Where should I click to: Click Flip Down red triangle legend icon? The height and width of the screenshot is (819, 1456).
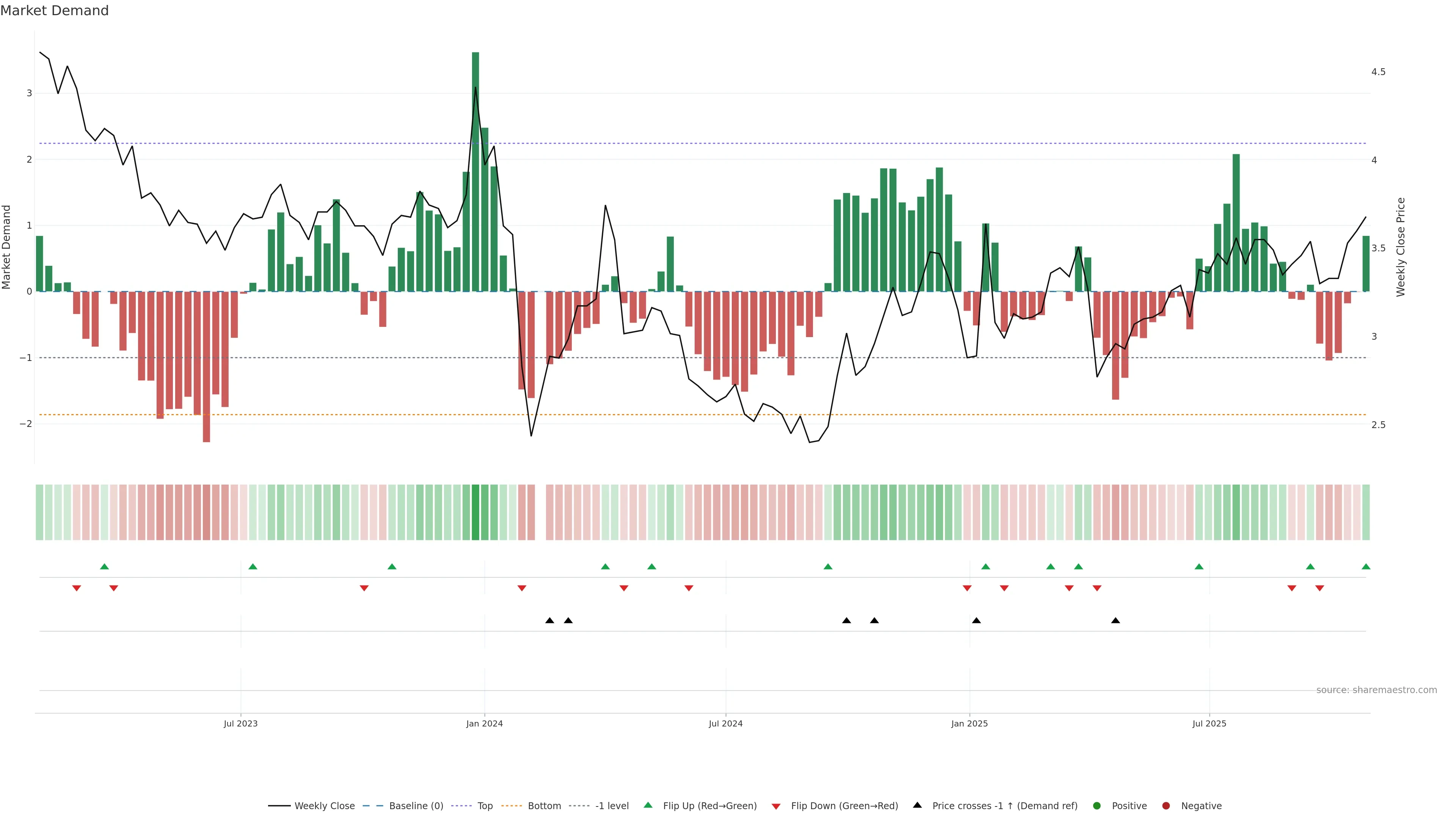(776, 806)
